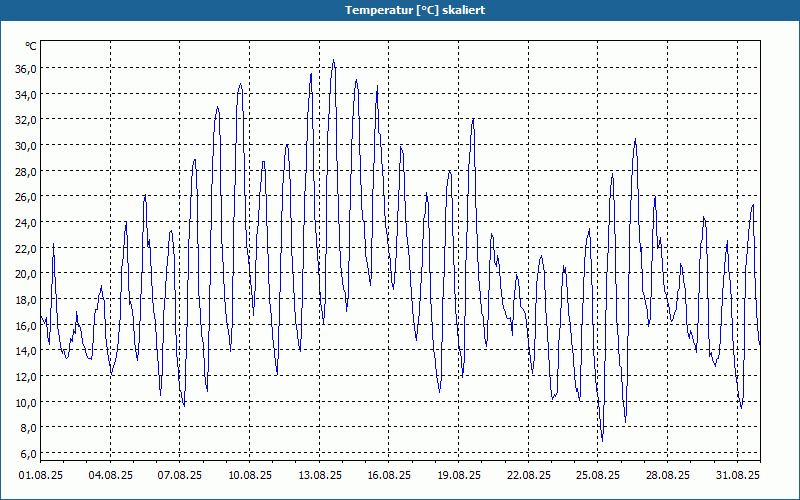Click the 22,0 y-axis label
This screenshot has height=500, width=800.
pos(26,248)
